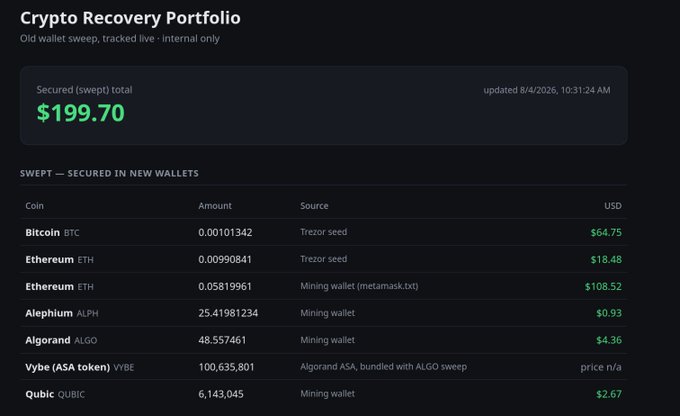This screenshot has height=416, width=680.
Task: Click the 'price n/a' Vybe value
Action: [601, 367]
